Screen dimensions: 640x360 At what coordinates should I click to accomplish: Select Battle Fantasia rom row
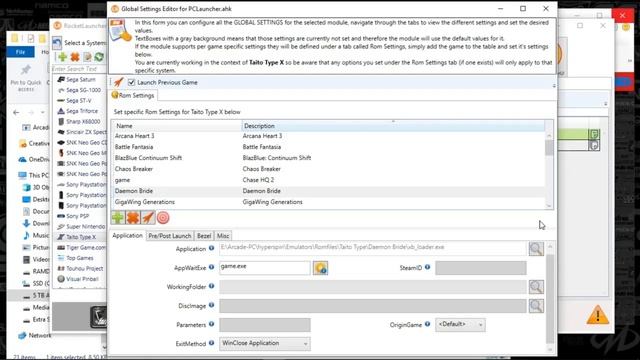pyautogui.click(x=329, y=147)
